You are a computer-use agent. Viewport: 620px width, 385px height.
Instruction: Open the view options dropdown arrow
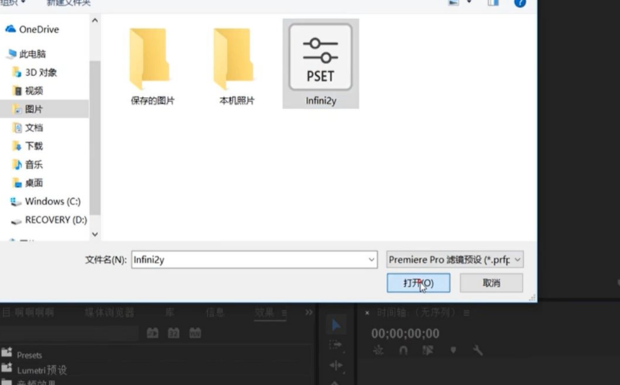469,2
